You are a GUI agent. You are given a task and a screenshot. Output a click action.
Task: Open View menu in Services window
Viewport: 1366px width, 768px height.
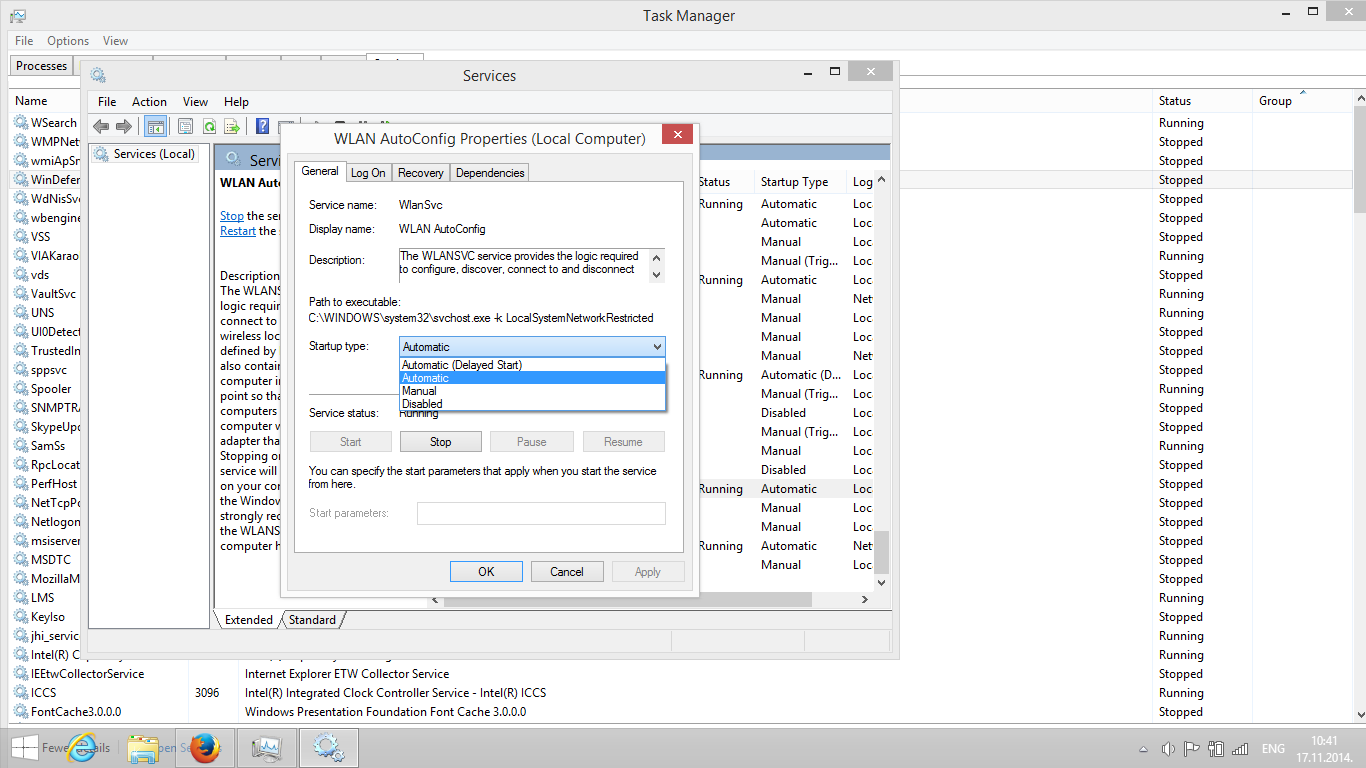[195, 102]
